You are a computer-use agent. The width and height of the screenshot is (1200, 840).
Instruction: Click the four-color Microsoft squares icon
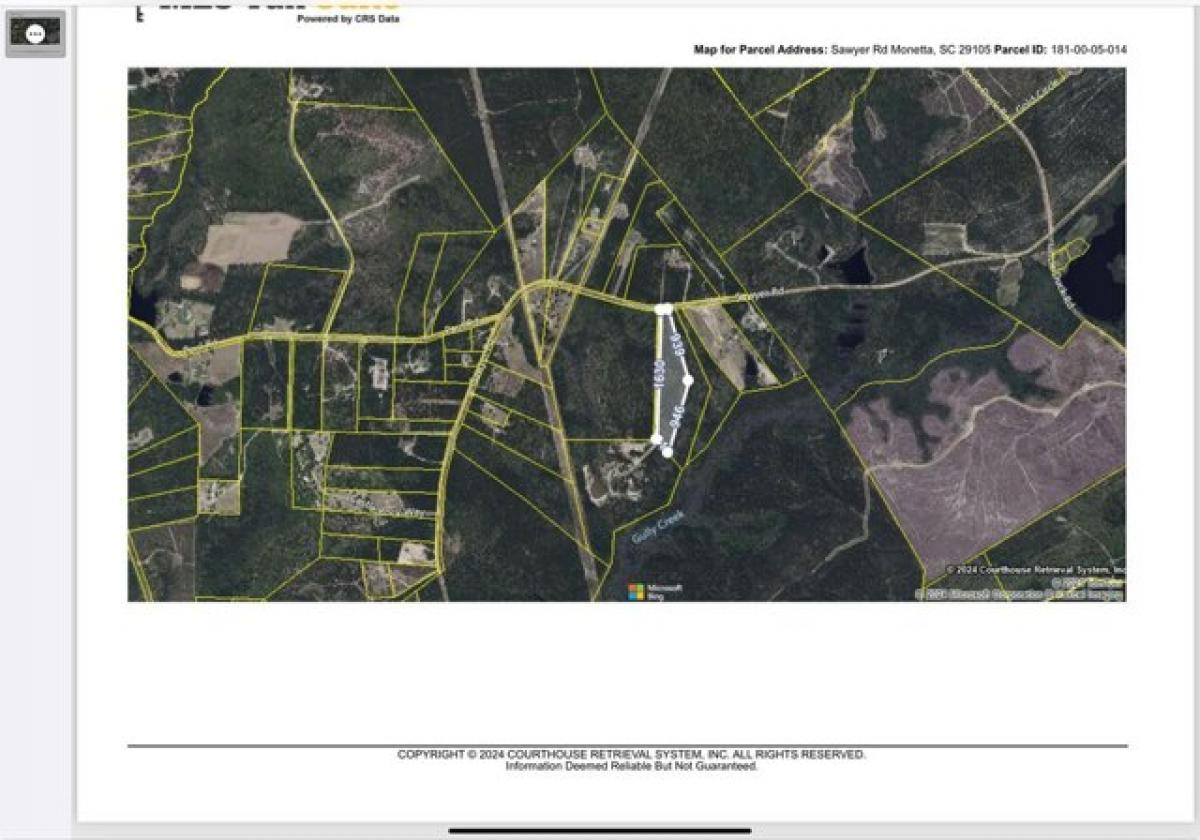click(634, 590)
